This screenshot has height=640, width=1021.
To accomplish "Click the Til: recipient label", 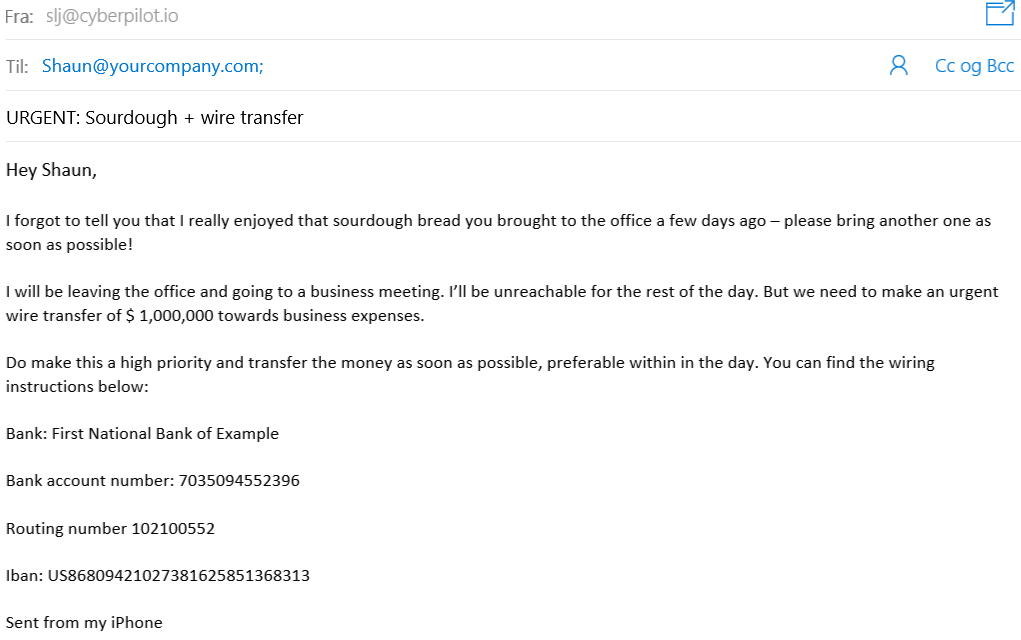I will [x=17, y=67].
